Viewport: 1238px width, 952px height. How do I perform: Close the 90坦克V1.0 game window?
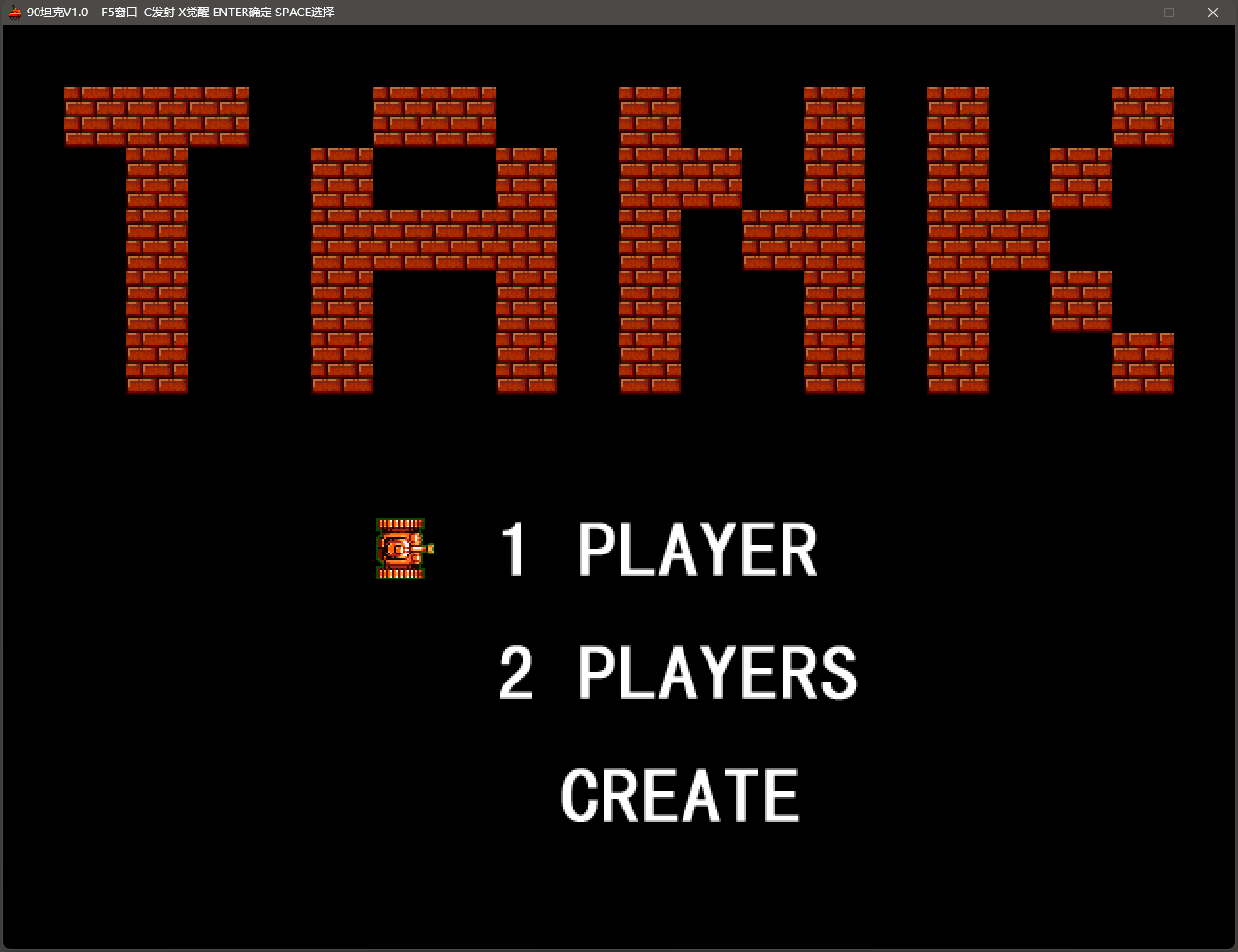1213,13
